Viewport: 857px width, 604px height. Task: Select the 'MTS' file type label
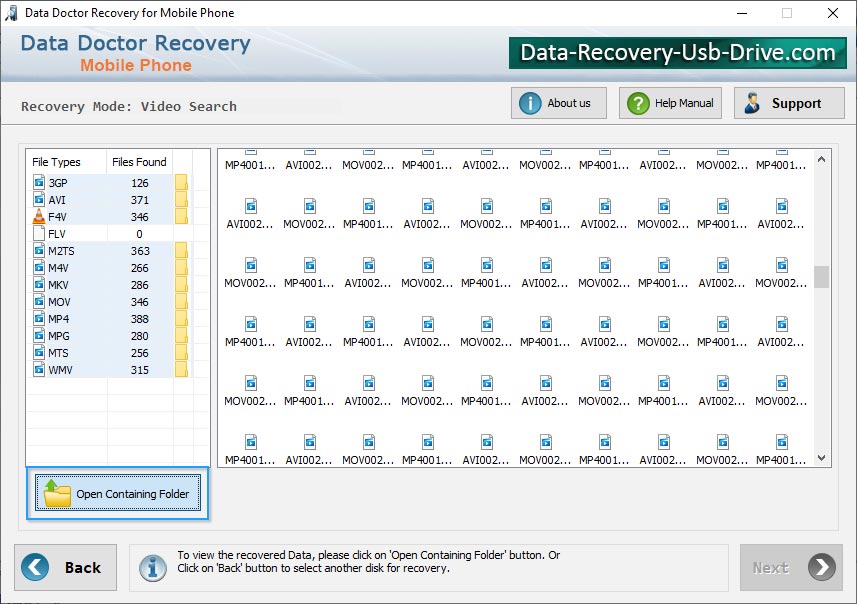point(58,353)
